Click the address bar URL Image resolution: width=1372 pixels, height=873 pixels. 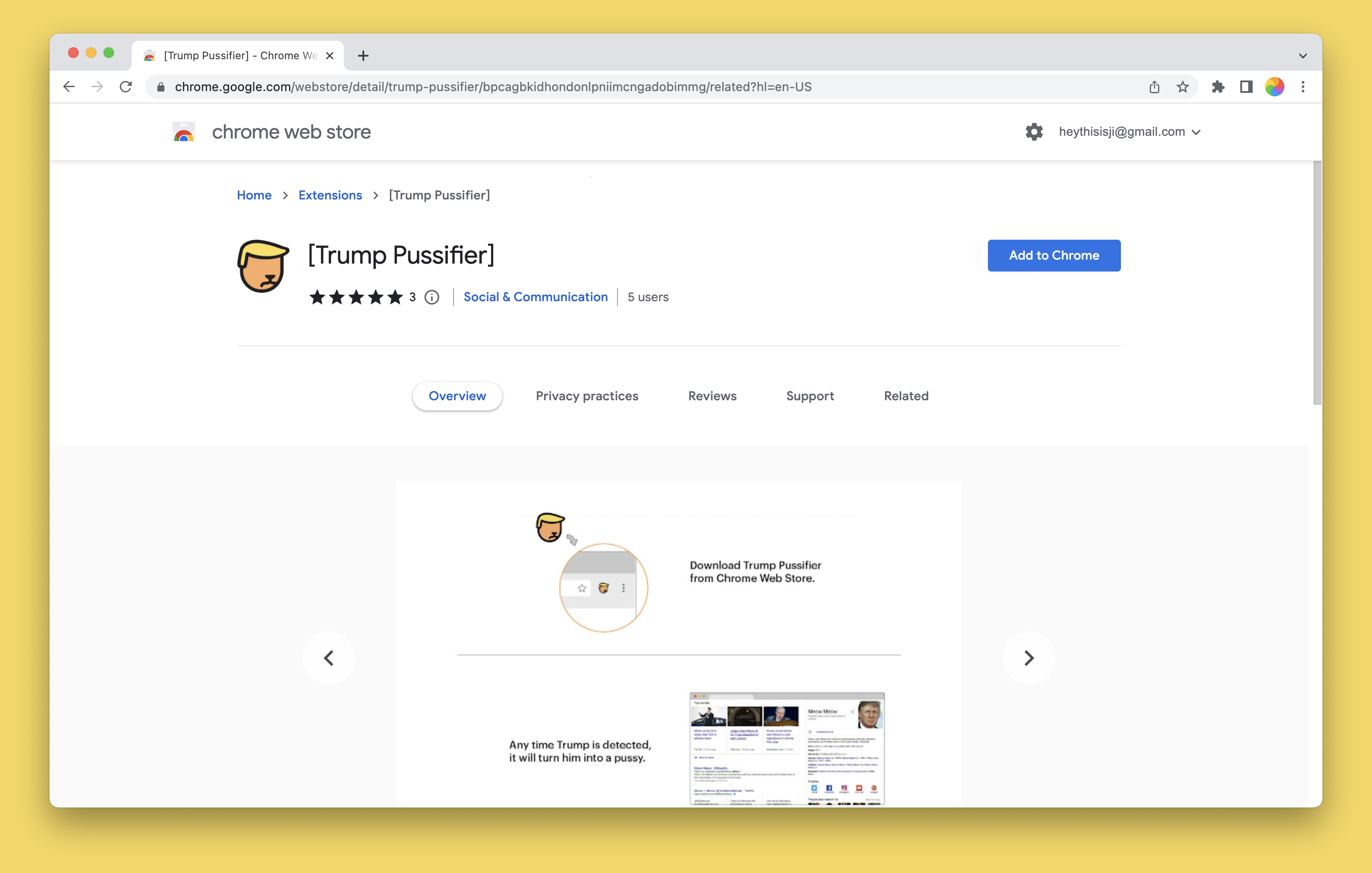[x=493, y=87]
